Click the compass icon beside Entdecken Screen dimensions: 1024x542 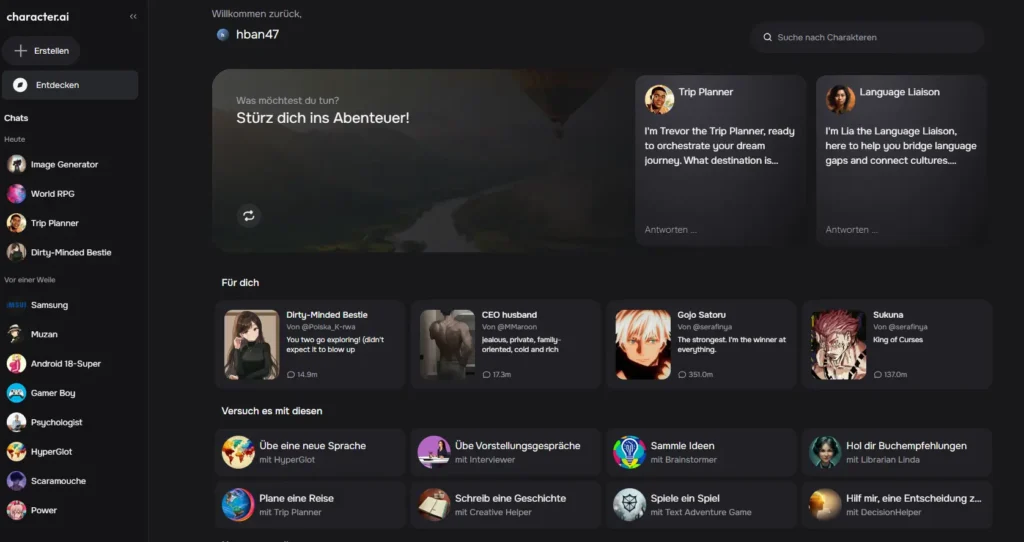click(20, 85)
